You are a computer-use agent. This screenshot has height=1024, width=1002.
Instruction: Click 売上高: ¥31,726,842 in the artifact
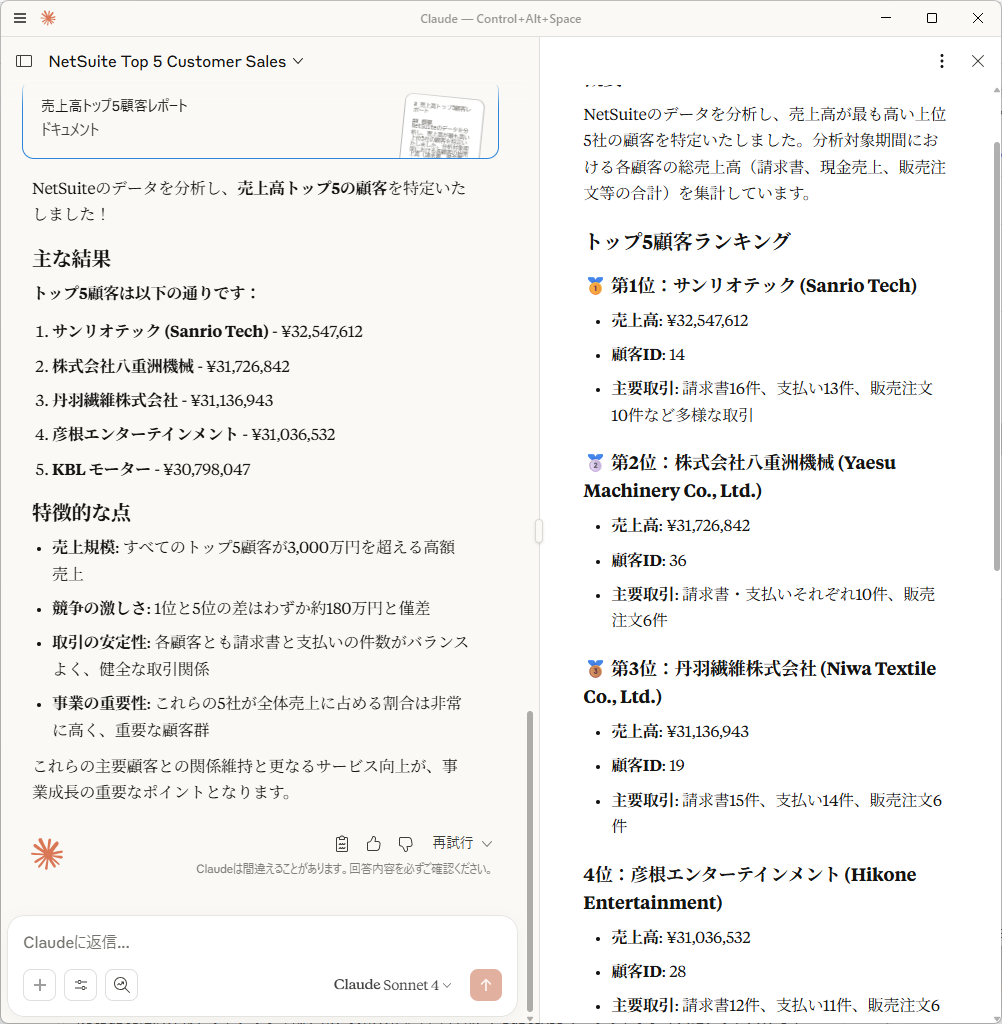(681, 526)
